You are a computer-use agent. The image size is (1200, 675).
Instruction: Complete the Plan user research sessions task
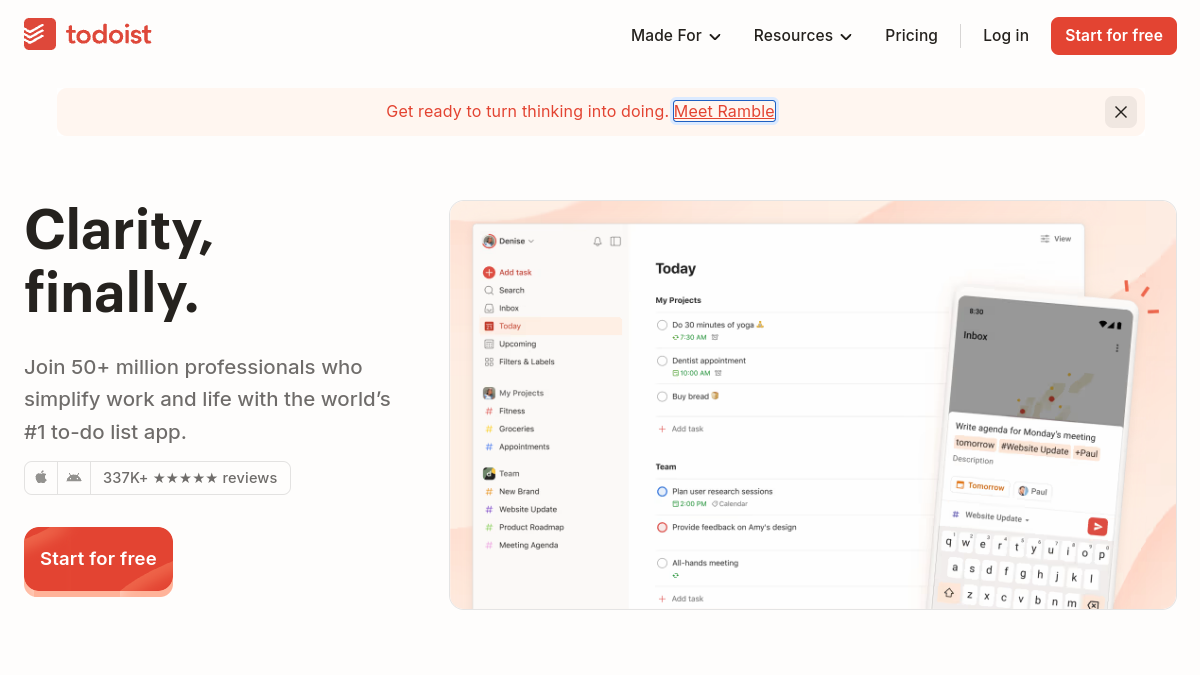(662, 492)
